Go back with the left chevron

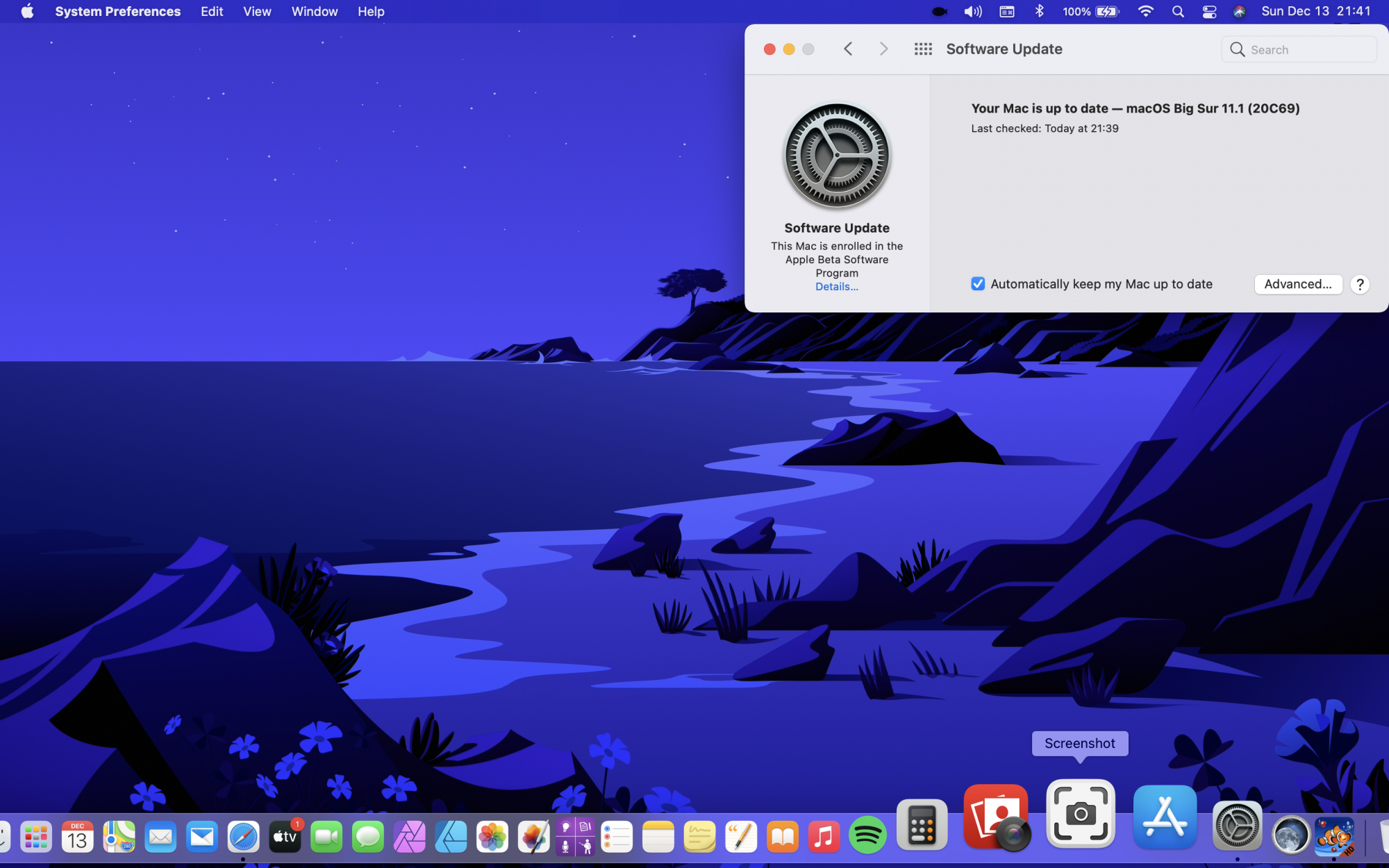(848, 49)
